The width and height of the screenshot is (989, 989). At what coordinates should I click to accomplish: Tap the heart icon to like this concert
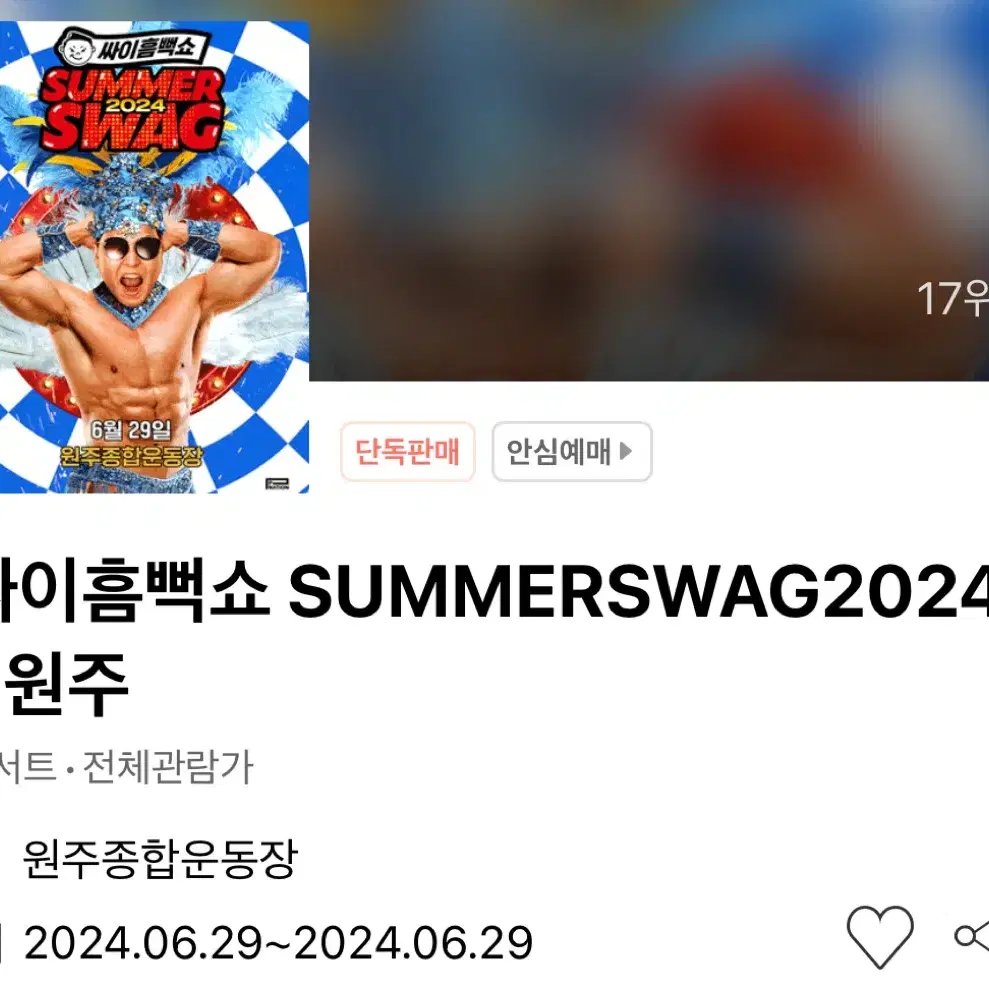tap(880, 937)
